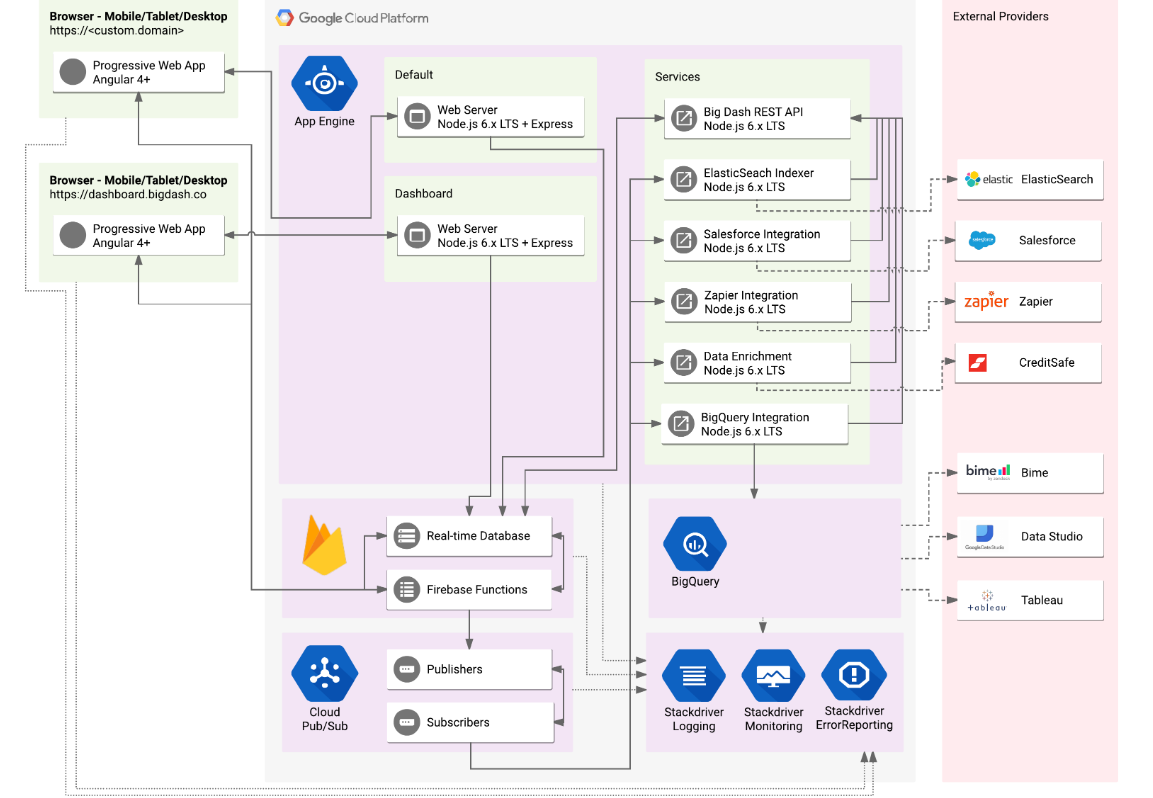Select the Salesforce cloud logo

tap(982, 240)
